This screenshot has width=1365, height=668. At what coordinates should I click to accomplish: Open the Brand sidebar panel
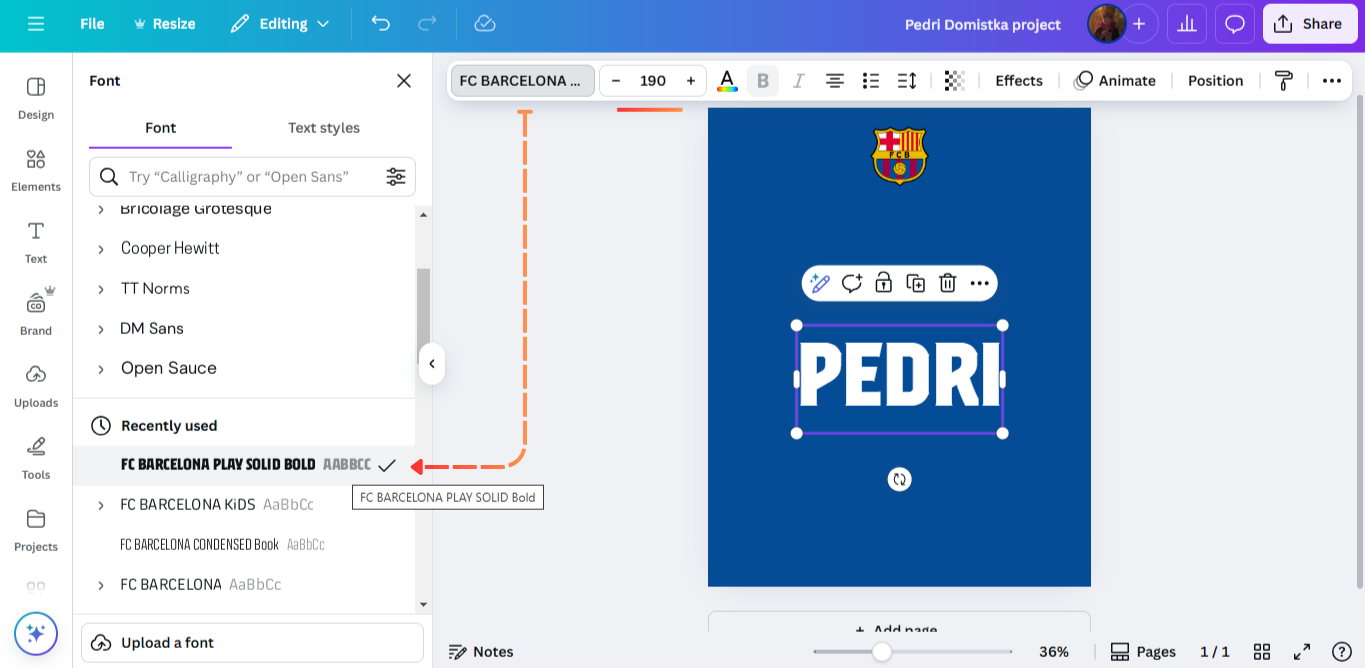click(x=36, y=314)
